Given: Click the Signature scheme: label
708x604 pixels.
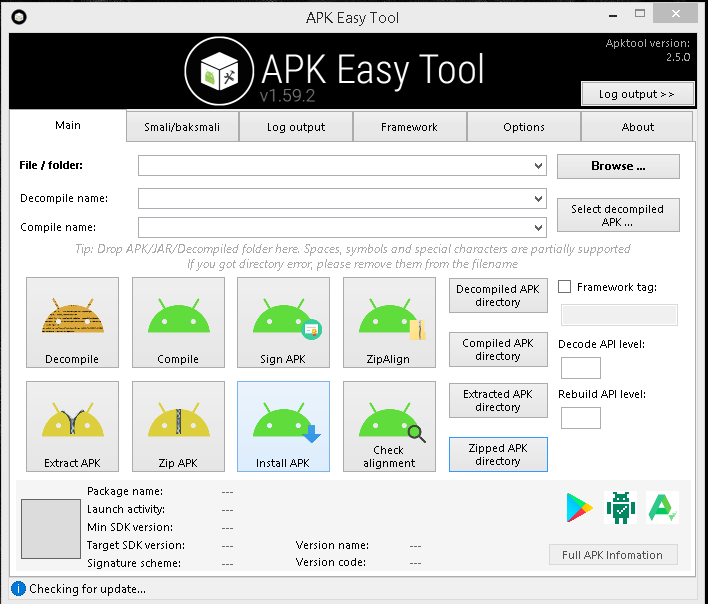Looking at the screenshot, I should [x=134, y=563].
